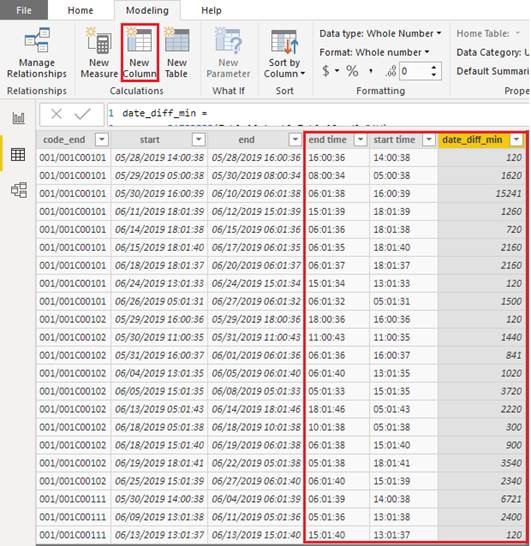
Task: Cancel formula with the X icon
Action: pos(56,114)
